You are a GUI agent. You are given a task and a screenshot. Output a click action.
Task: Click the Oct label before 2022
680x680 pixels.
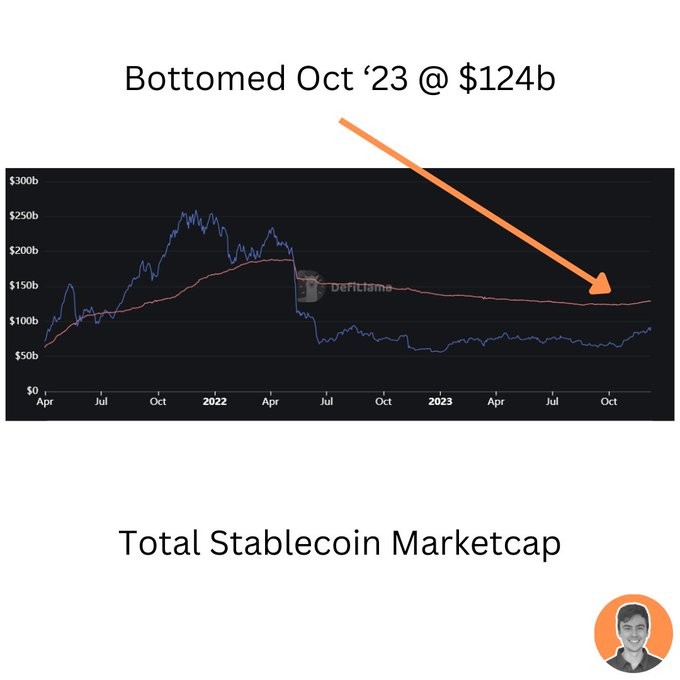[158, 402]
